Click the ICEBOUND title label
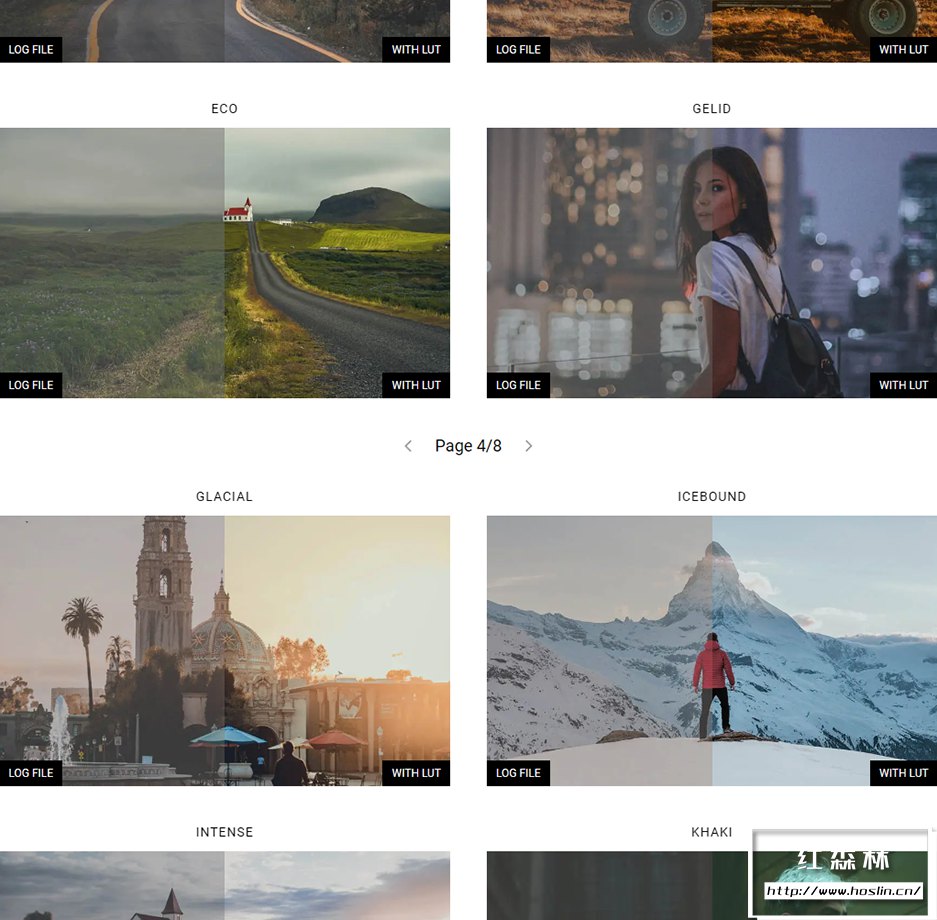This screenshot has height=920, width=937. (x=712, y=496)
